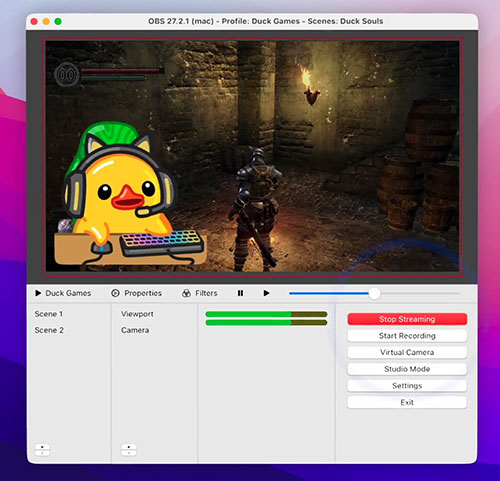Minimize the OBS window
500x481 pixels.
point(46,21)
